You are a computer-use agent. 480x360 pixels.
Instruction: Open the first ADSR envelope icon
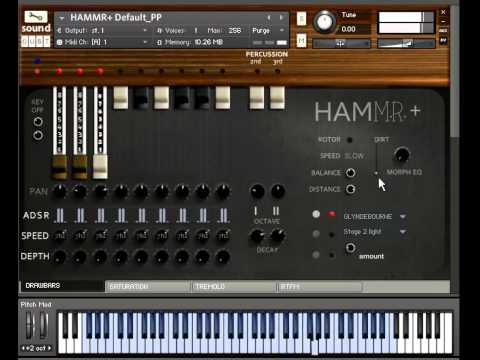(60, 216)
